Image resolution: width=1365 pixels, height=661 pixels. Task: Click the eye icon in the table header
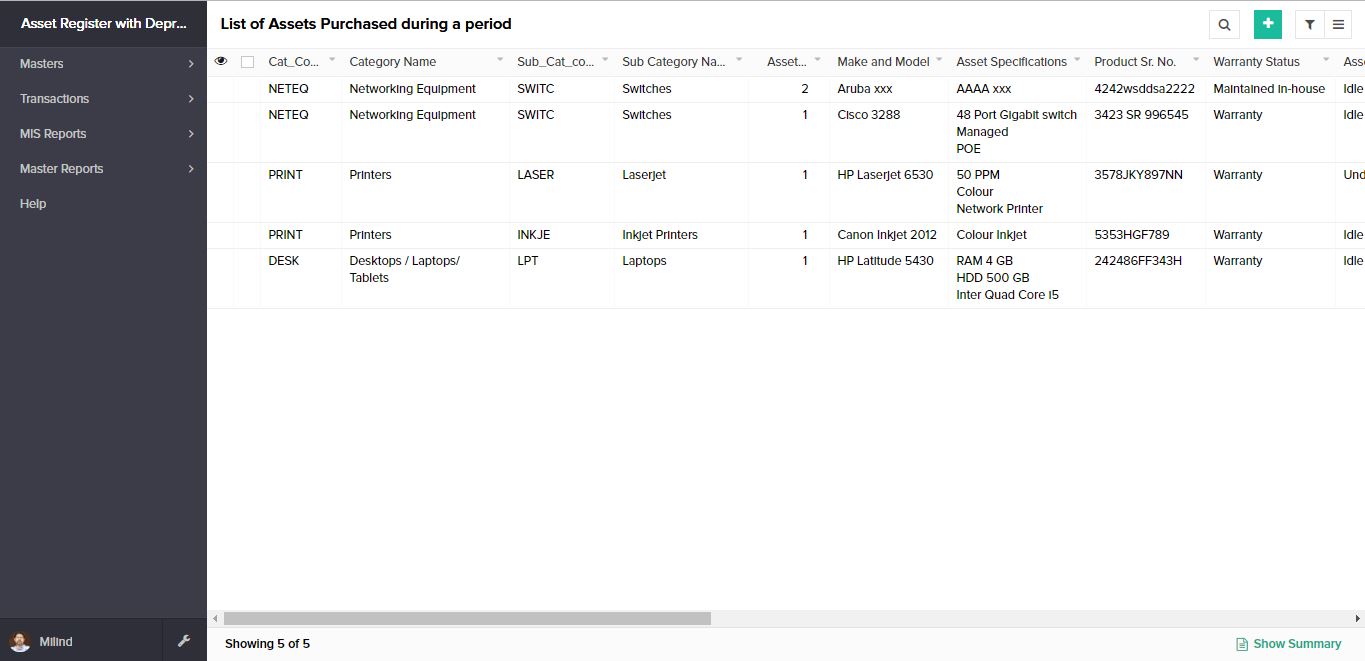(221, 61)
